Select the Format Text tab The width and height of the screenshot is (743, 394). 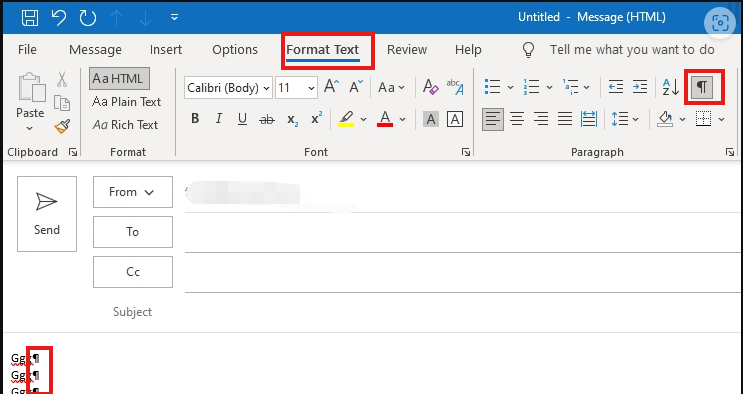click(323, 49)
